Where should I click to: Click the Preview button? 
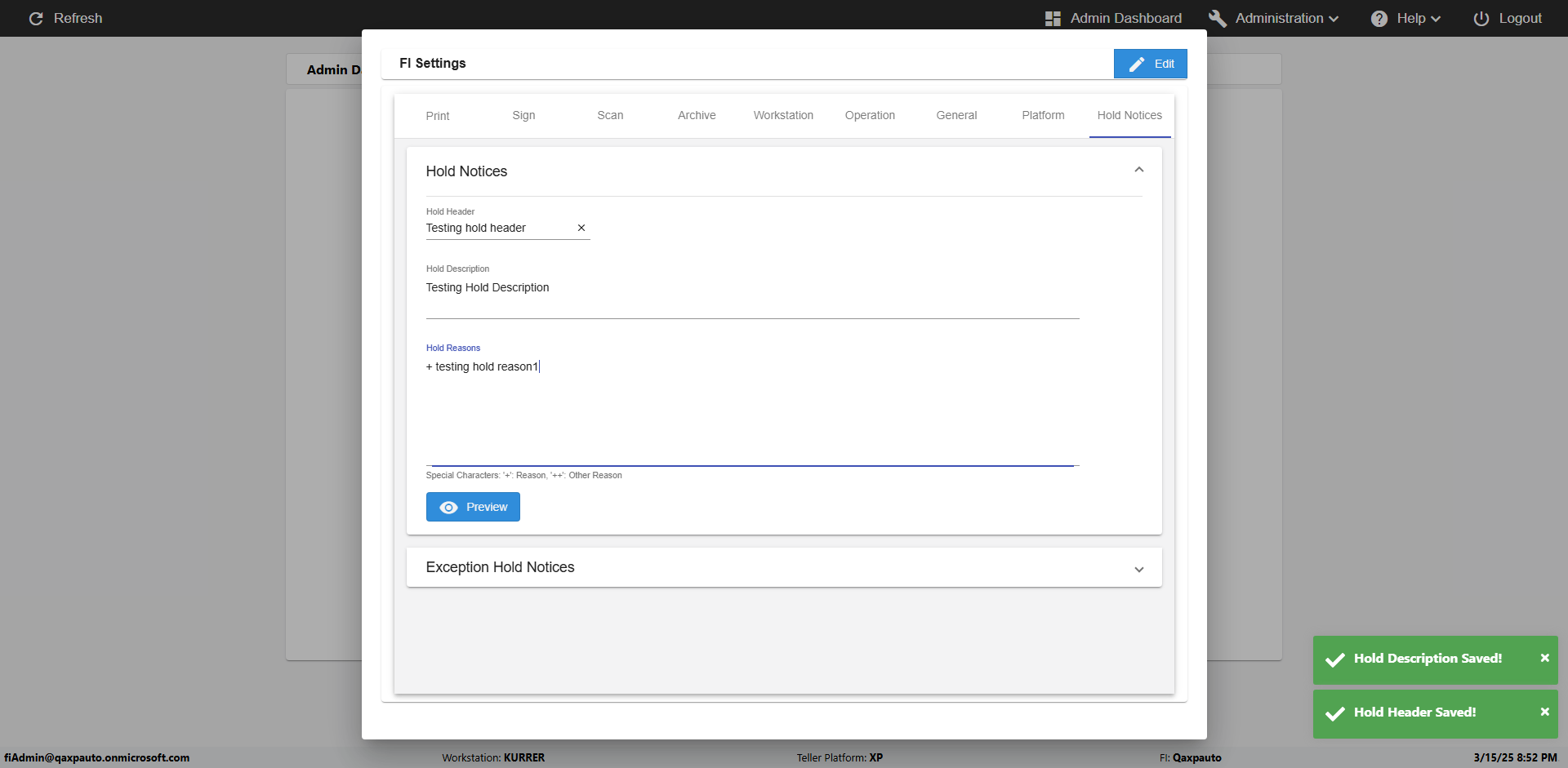tap(473, 507)
